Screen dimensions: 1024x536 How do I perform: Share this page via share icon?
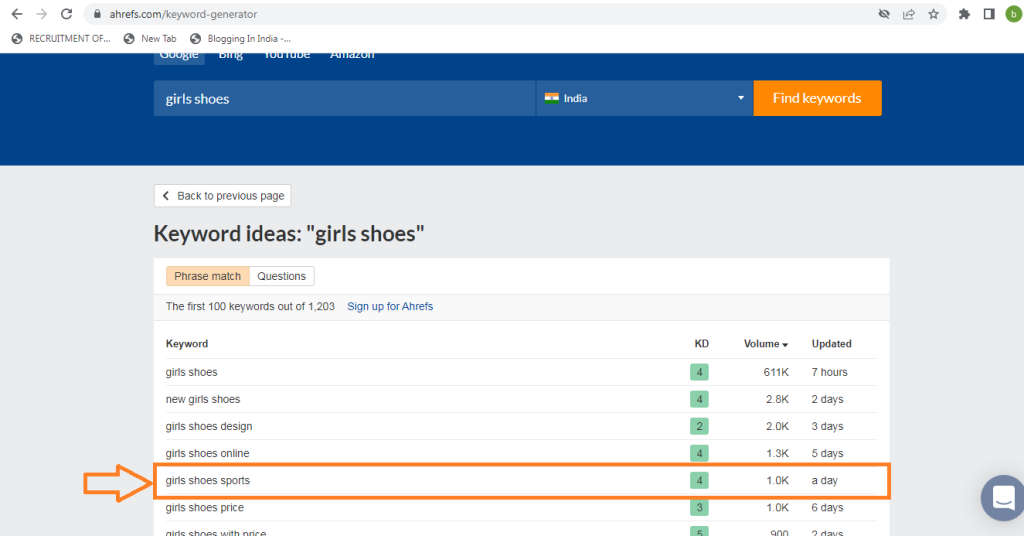point(908,14)
